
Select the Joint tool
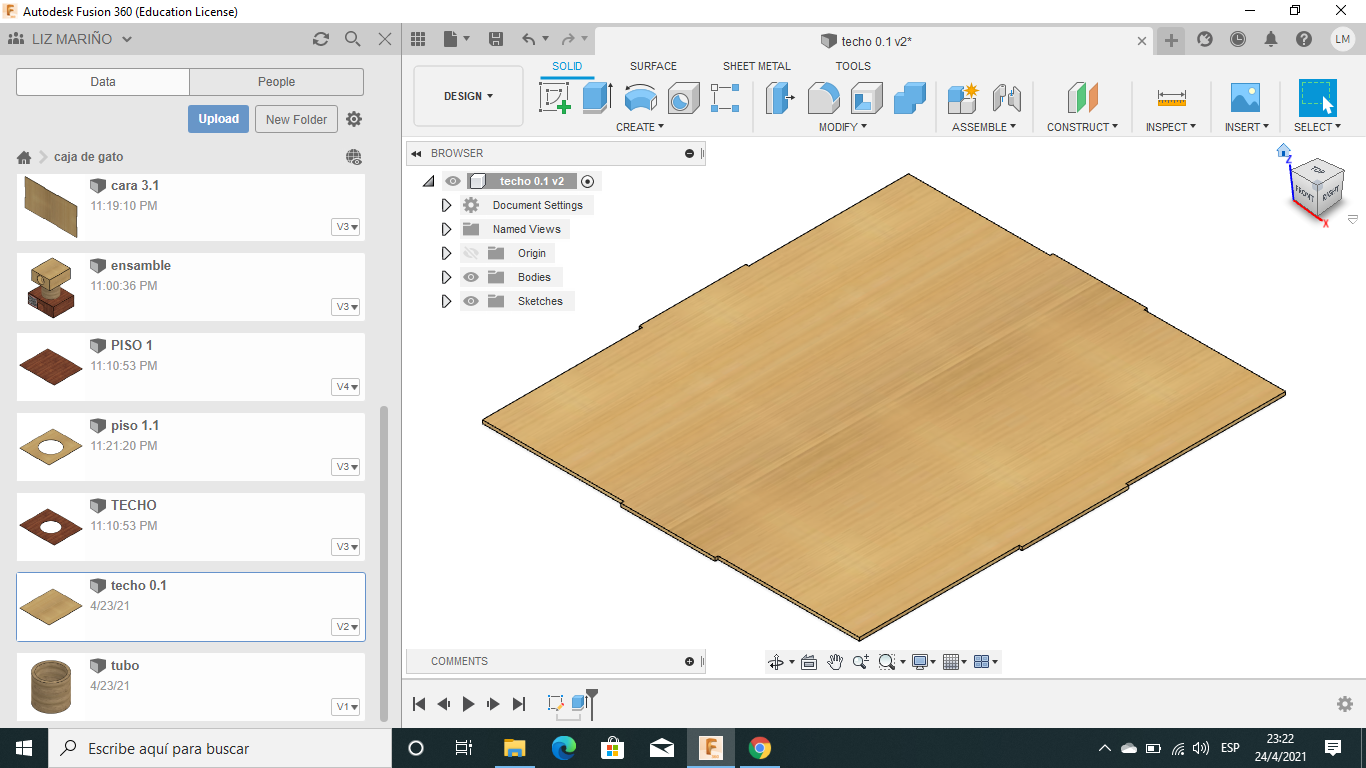click(1006, 98)
